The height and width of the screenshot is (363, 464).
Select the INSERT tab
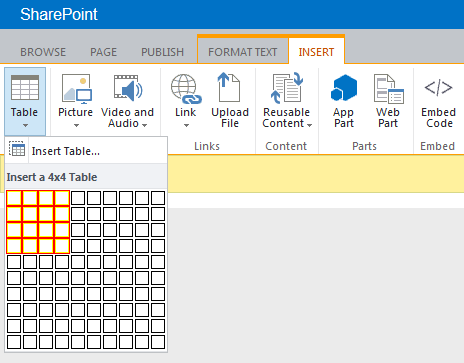[316, 52]
